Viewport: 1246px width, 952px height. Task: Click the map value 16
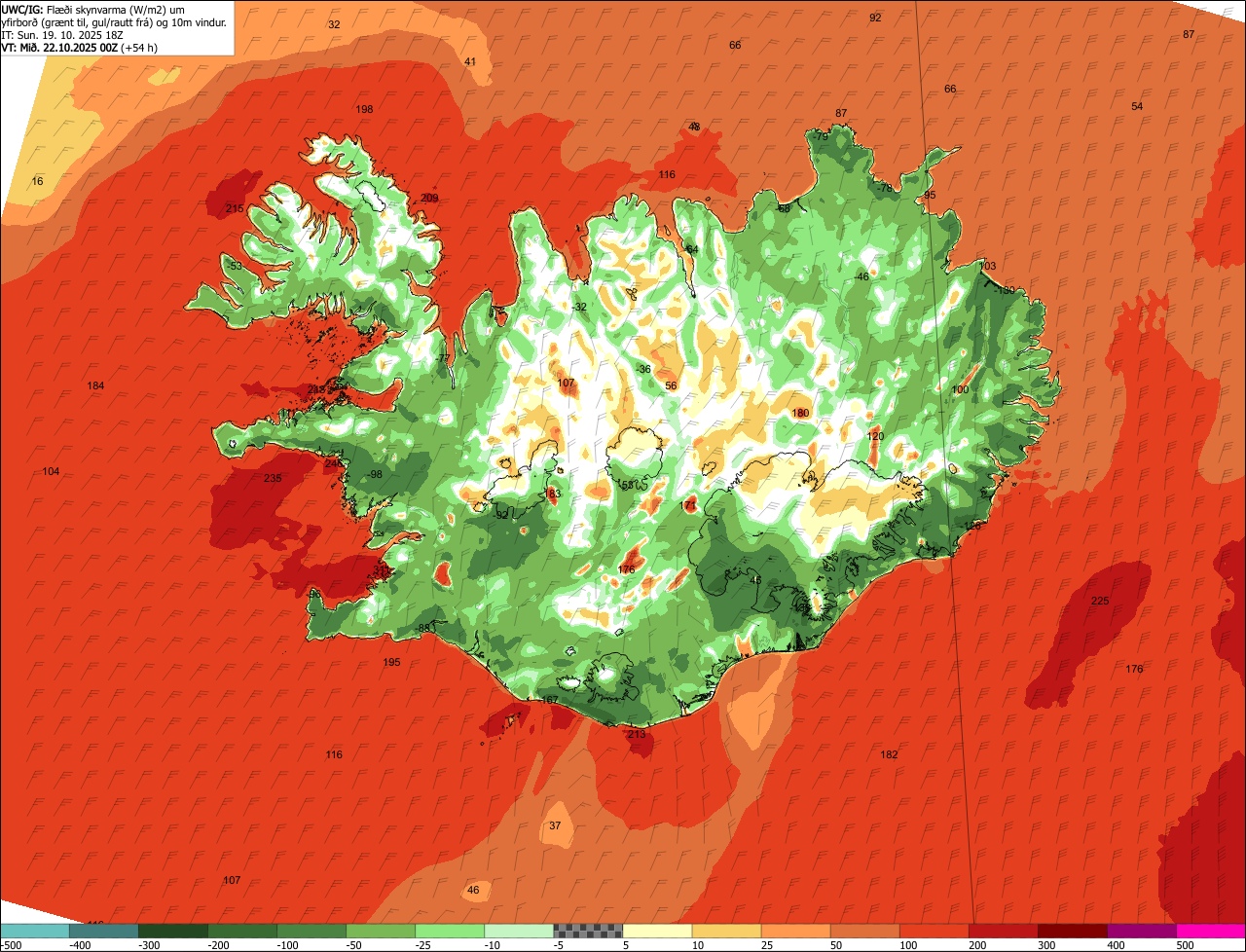pyautogui.click(x=38, y=181)
